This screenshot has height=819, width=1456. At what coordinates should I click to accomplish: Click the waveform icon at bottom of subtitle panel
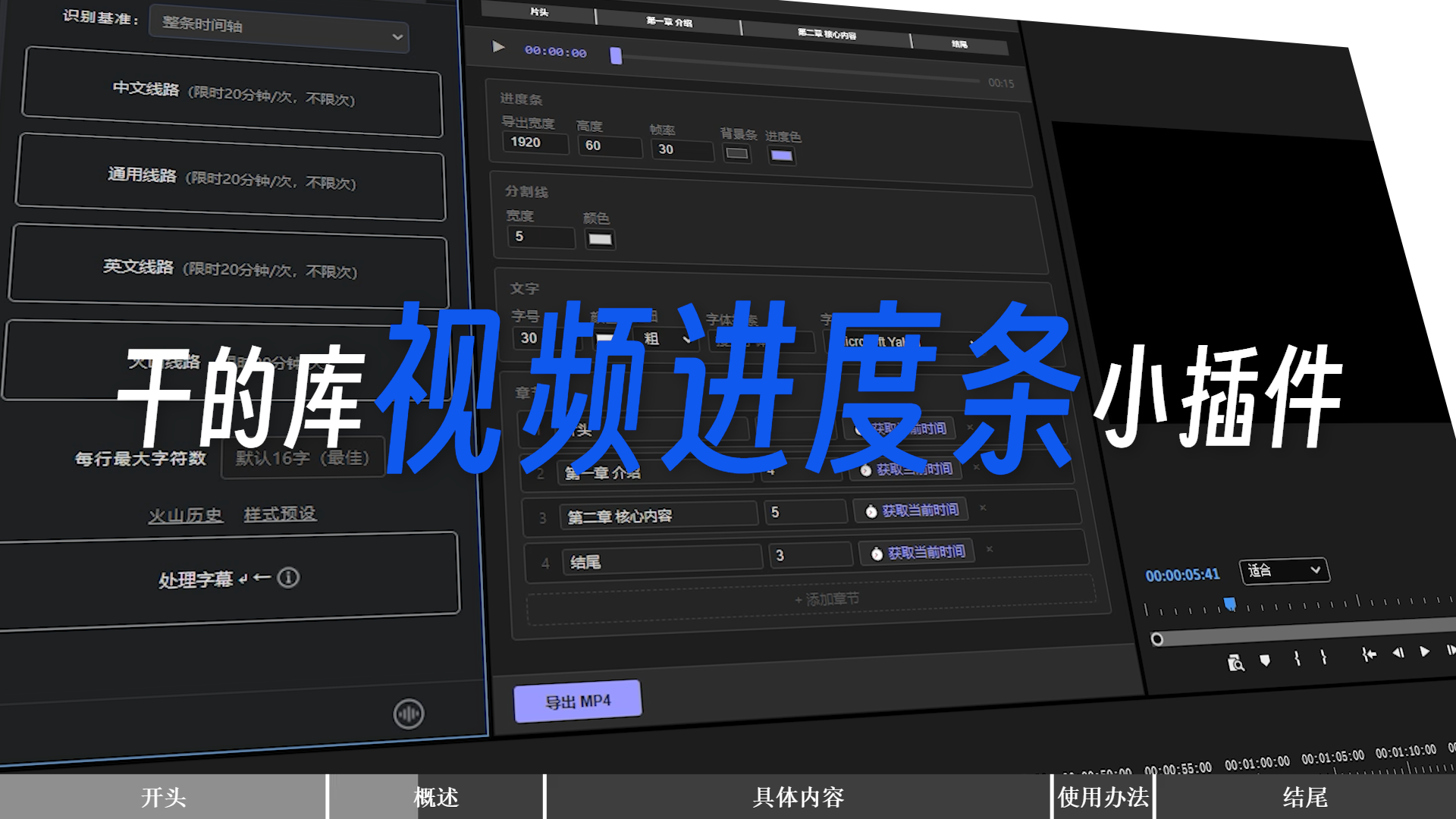click(x=409, y=714)
